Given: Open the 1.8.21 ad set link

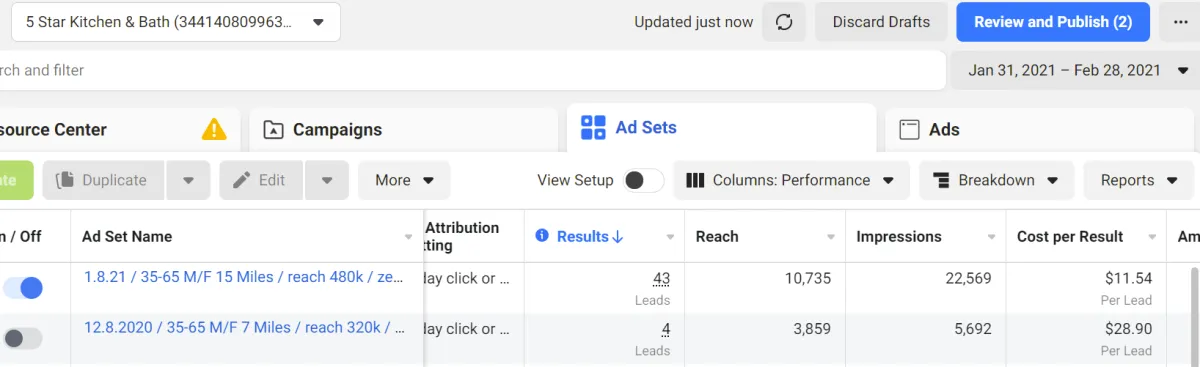Looking at the screenshot, I should (x=244, y=277).
